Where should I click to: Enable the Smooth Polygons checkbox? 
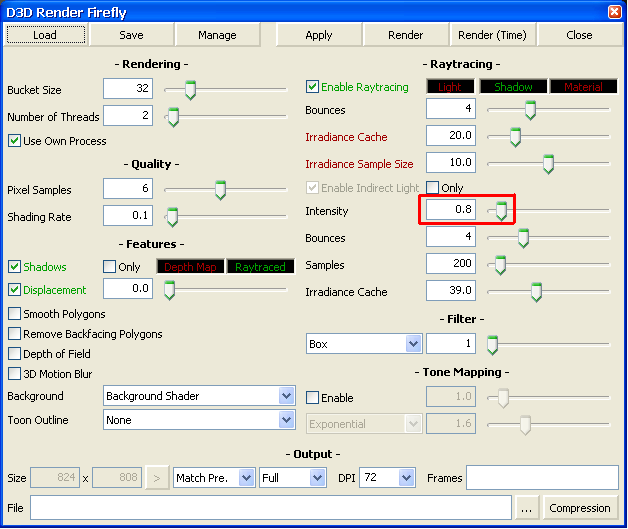pyautogui.click(x=15, y=314)
